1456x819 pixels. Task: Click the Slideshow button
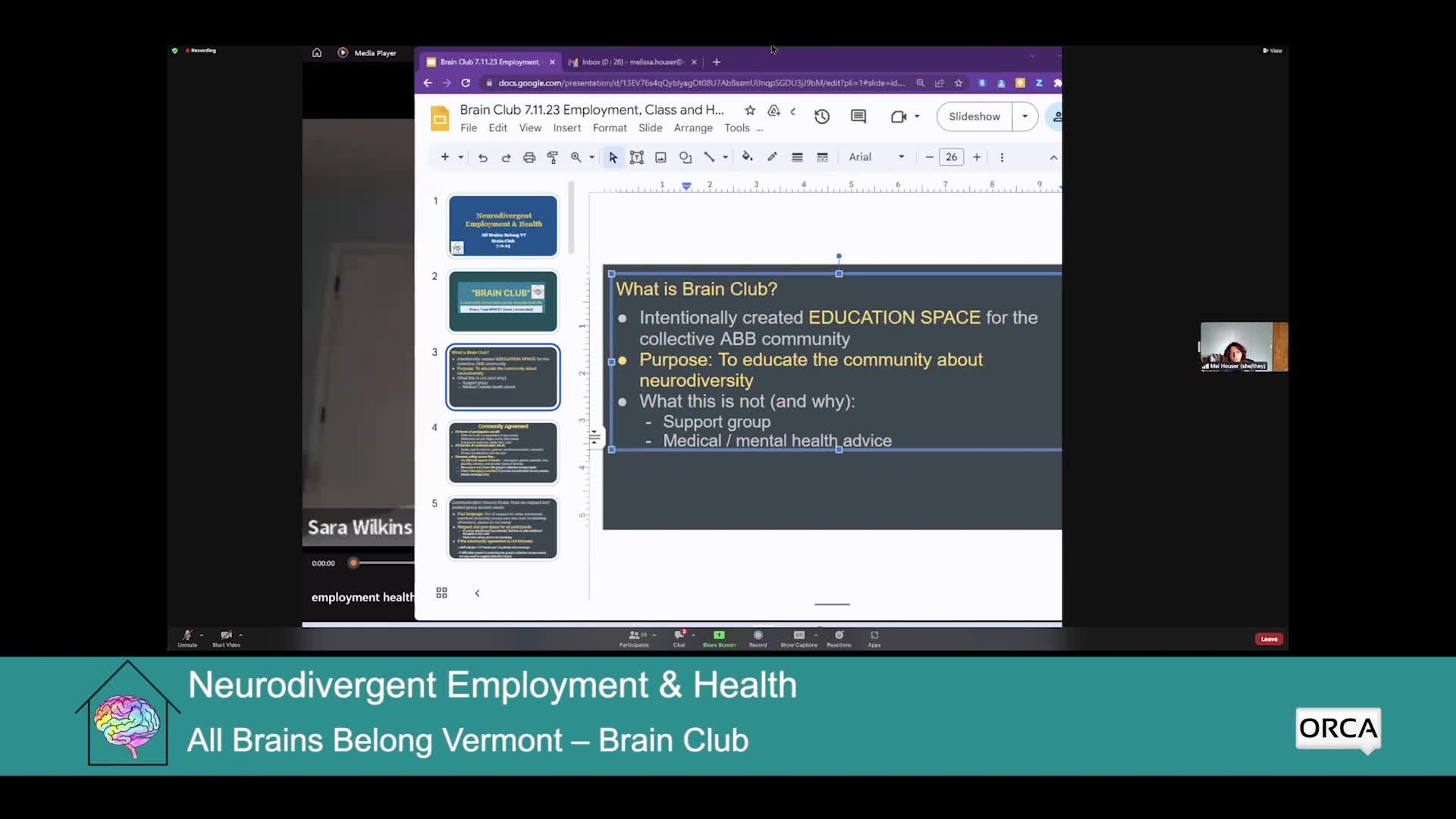[x=974, y=117]
